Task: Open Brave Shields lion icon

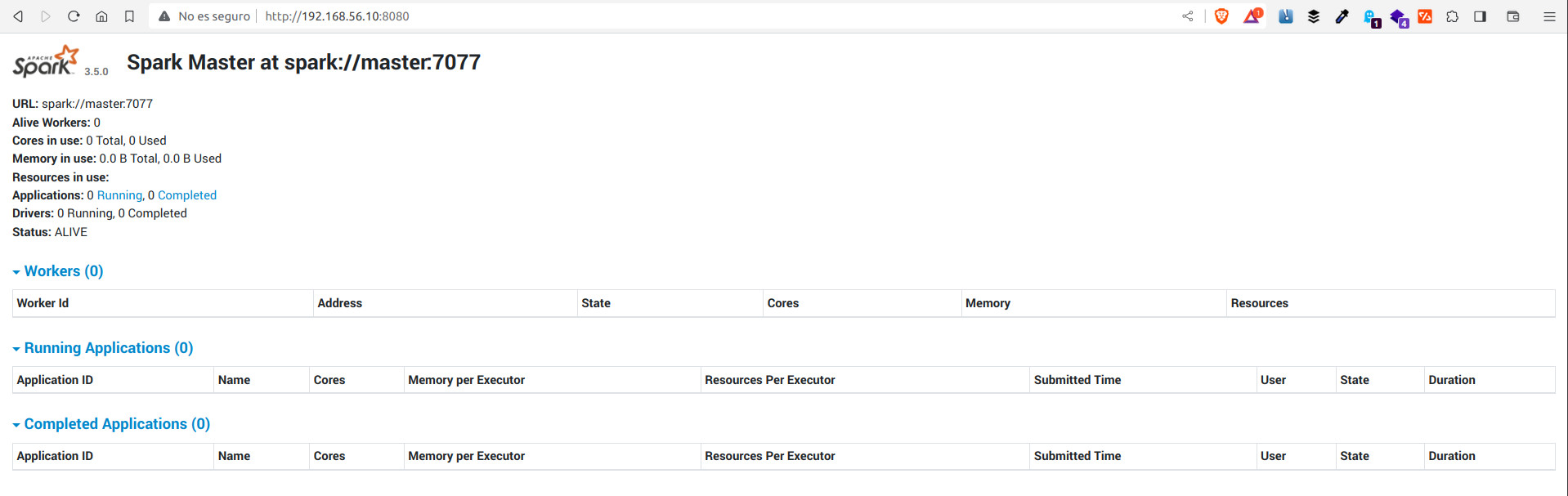Action: click(1221, 16)
